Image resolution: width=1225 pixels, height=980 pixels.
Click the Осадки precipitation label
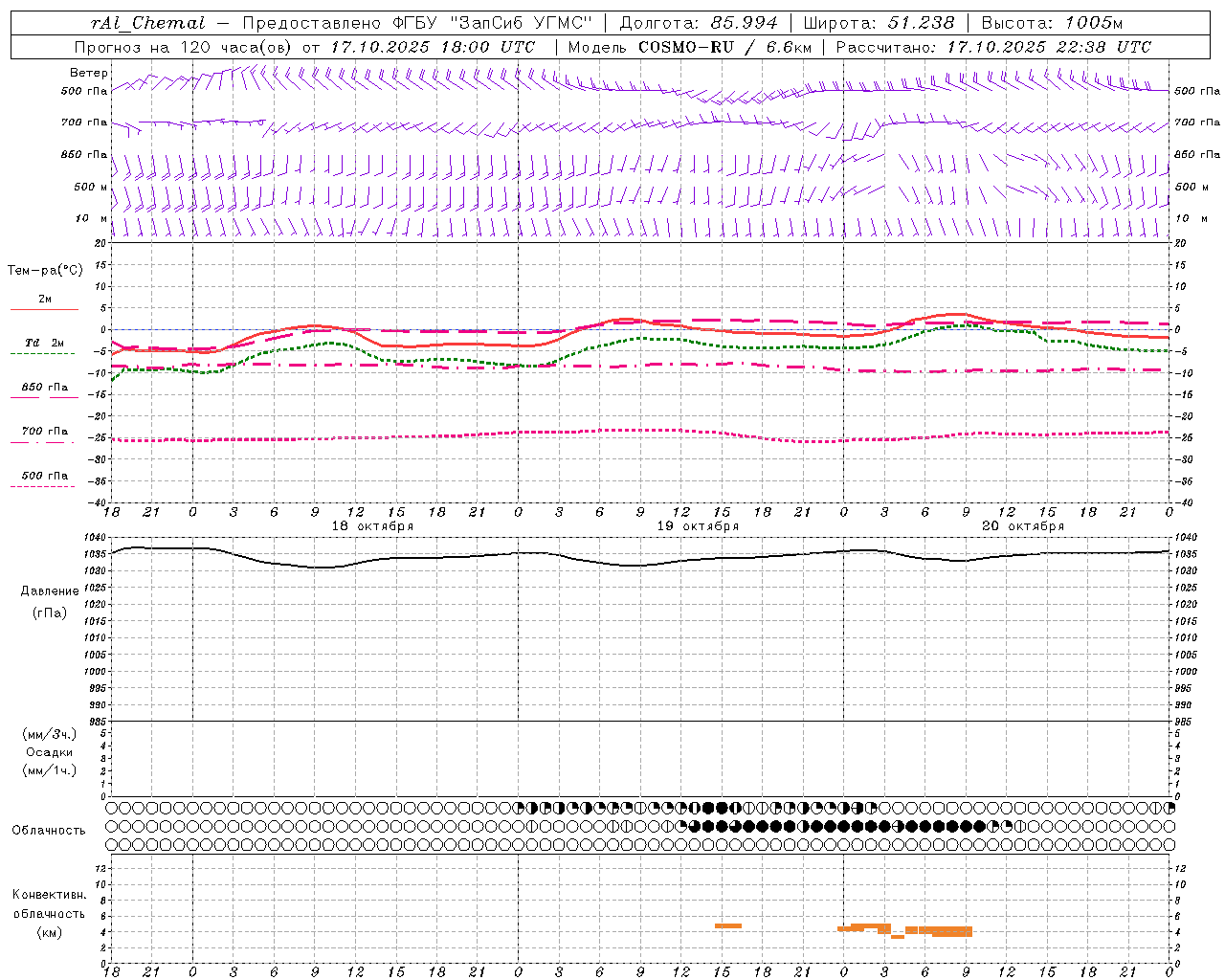coord(50,752)
